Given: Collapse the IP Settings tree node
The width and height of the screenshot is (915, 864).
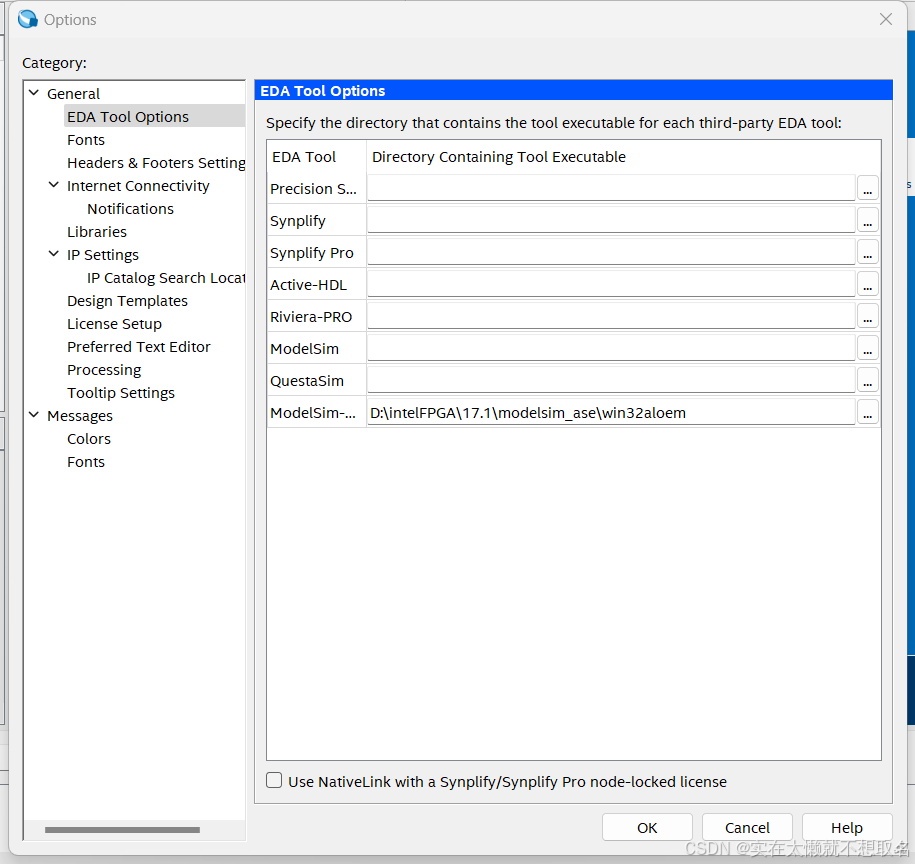Looking at the screenshot, I should coord(54,254).
